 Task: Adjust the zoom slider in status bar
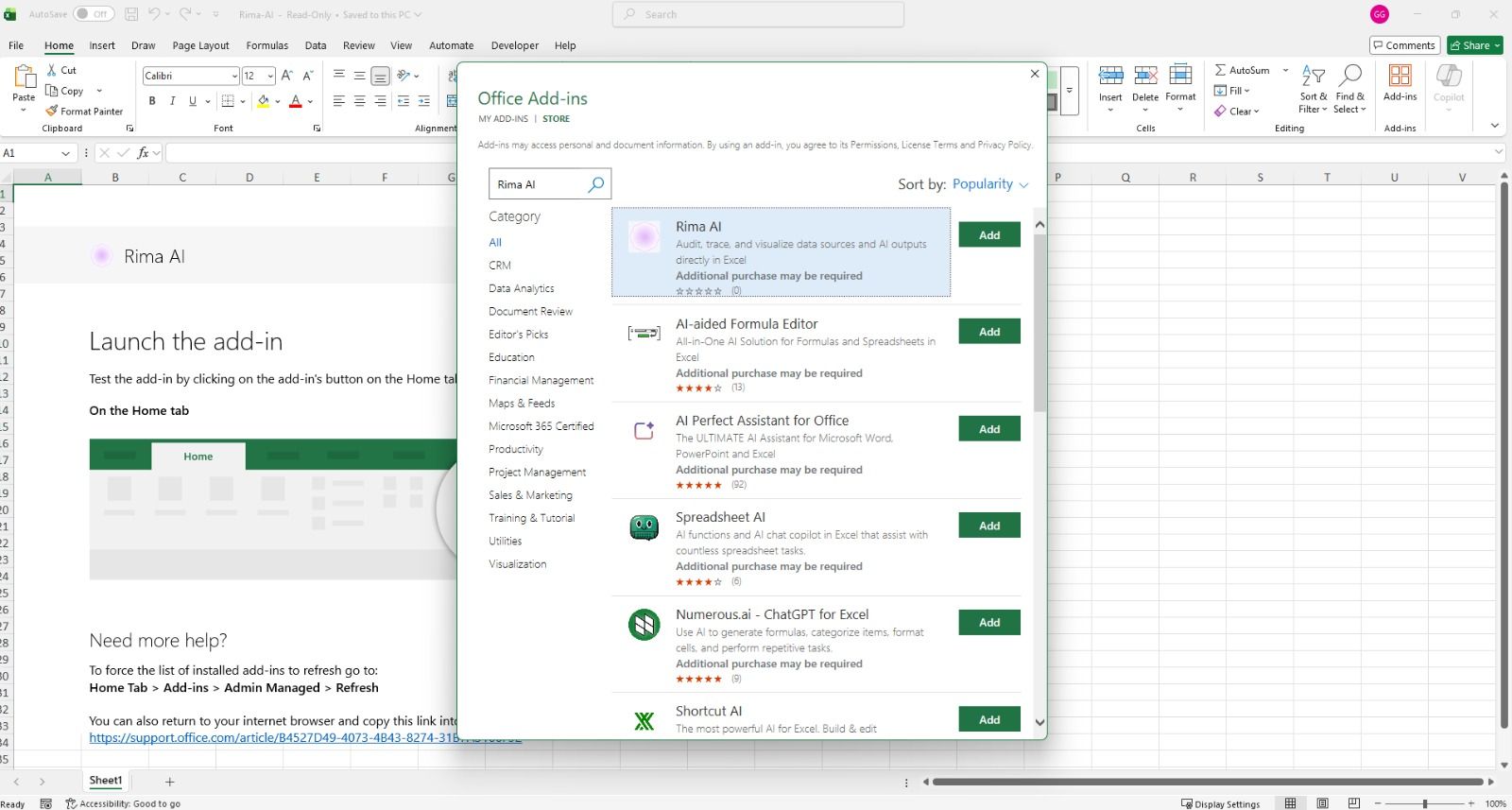1425,803
